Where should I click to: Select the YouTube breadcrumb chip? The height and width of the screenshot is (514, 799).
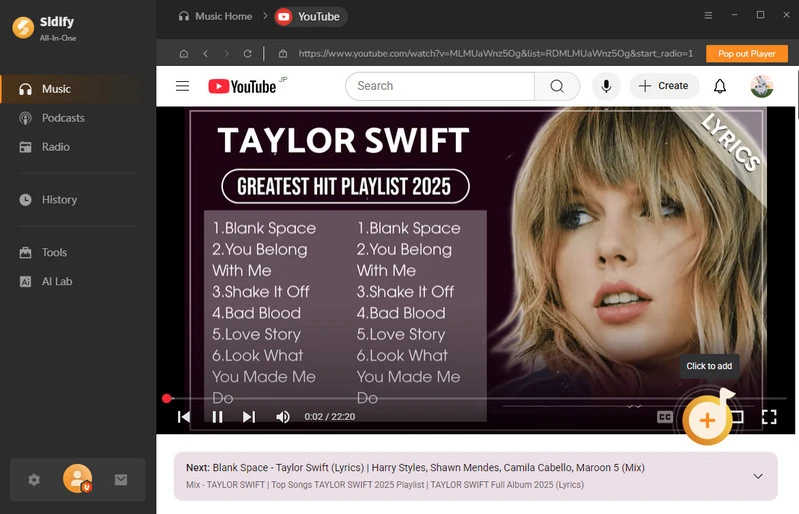click(311, 17)
